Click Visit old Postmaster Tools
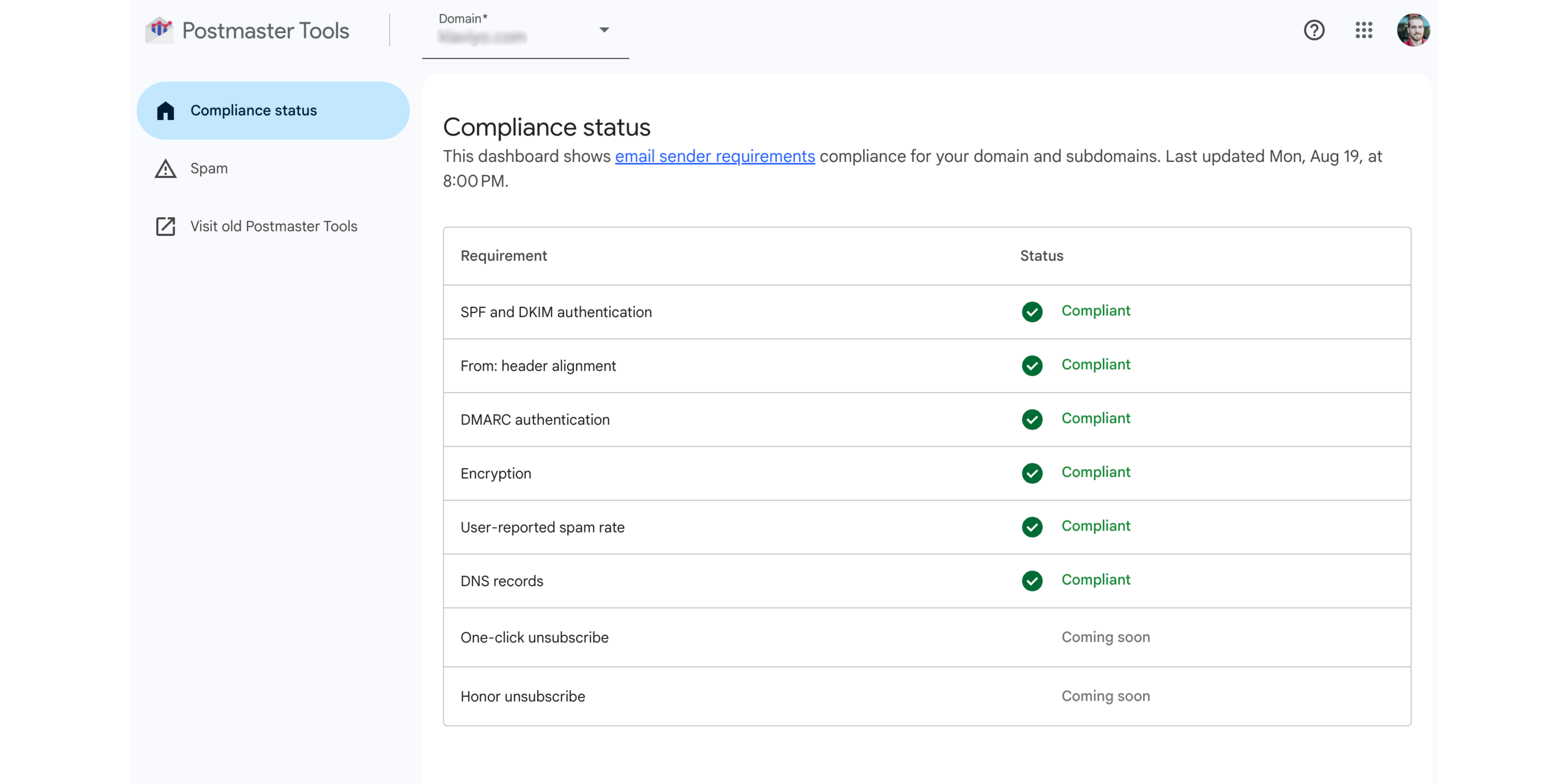This screenshot has width=1568, height=784. coord(273,226)
